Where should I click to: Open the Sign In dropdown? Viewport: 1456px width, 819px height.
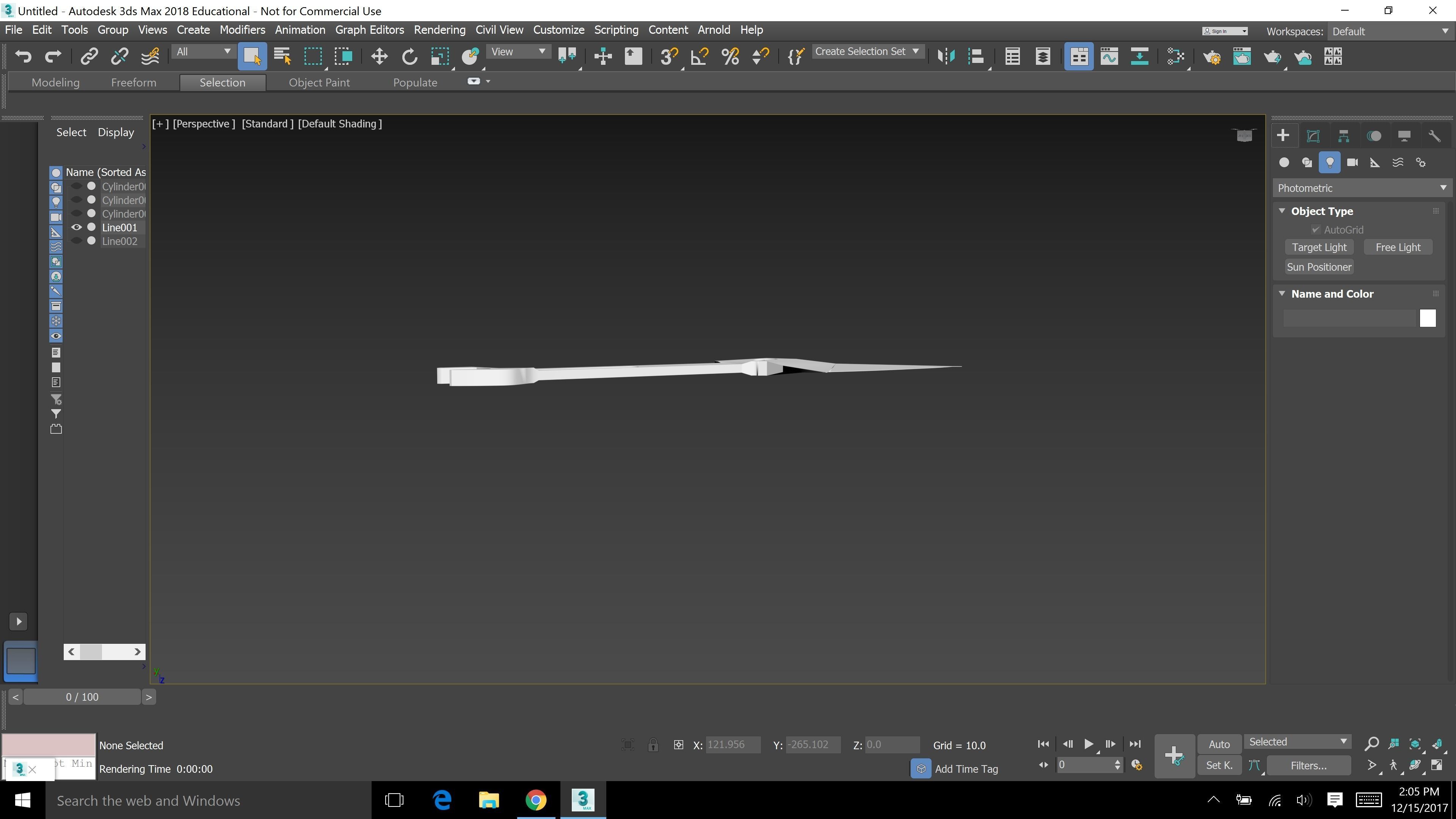(1225, 31)
